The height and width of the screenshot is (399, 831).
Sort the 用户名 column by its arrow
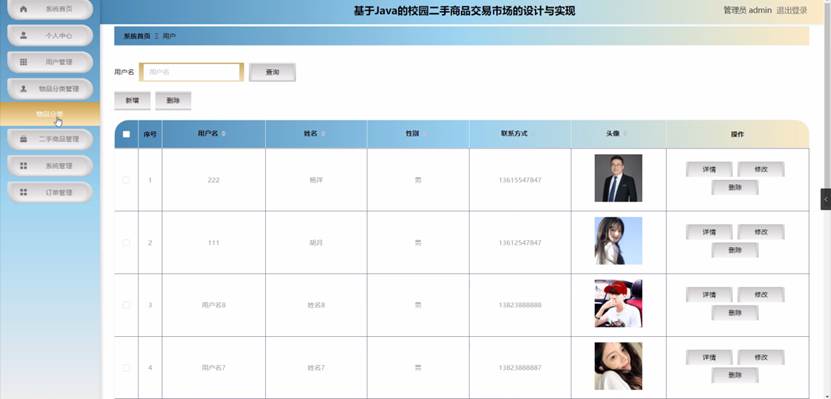(x=224, y=134)
